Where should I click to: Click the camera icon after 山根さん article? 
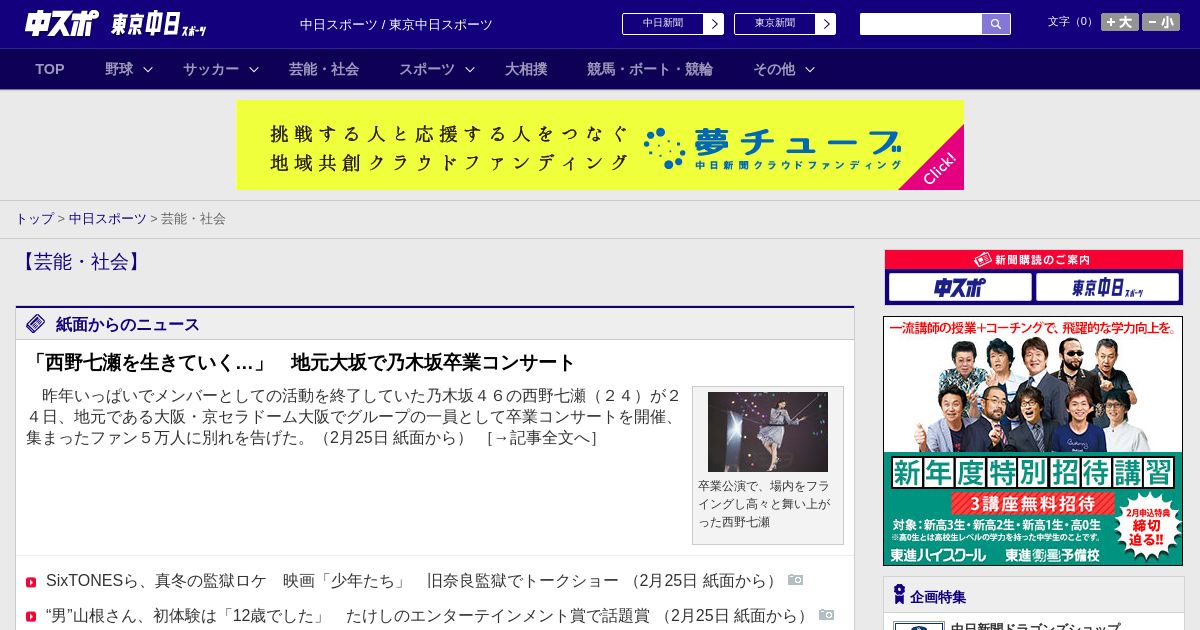pyautogui.click(x=826, y=615)
